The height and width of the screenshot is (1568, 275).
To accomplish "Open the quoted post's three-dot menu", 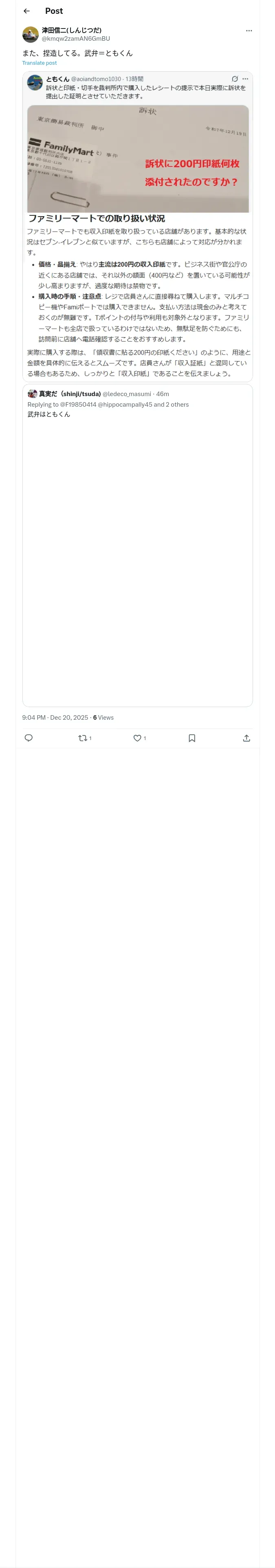I will coord(245,79).
